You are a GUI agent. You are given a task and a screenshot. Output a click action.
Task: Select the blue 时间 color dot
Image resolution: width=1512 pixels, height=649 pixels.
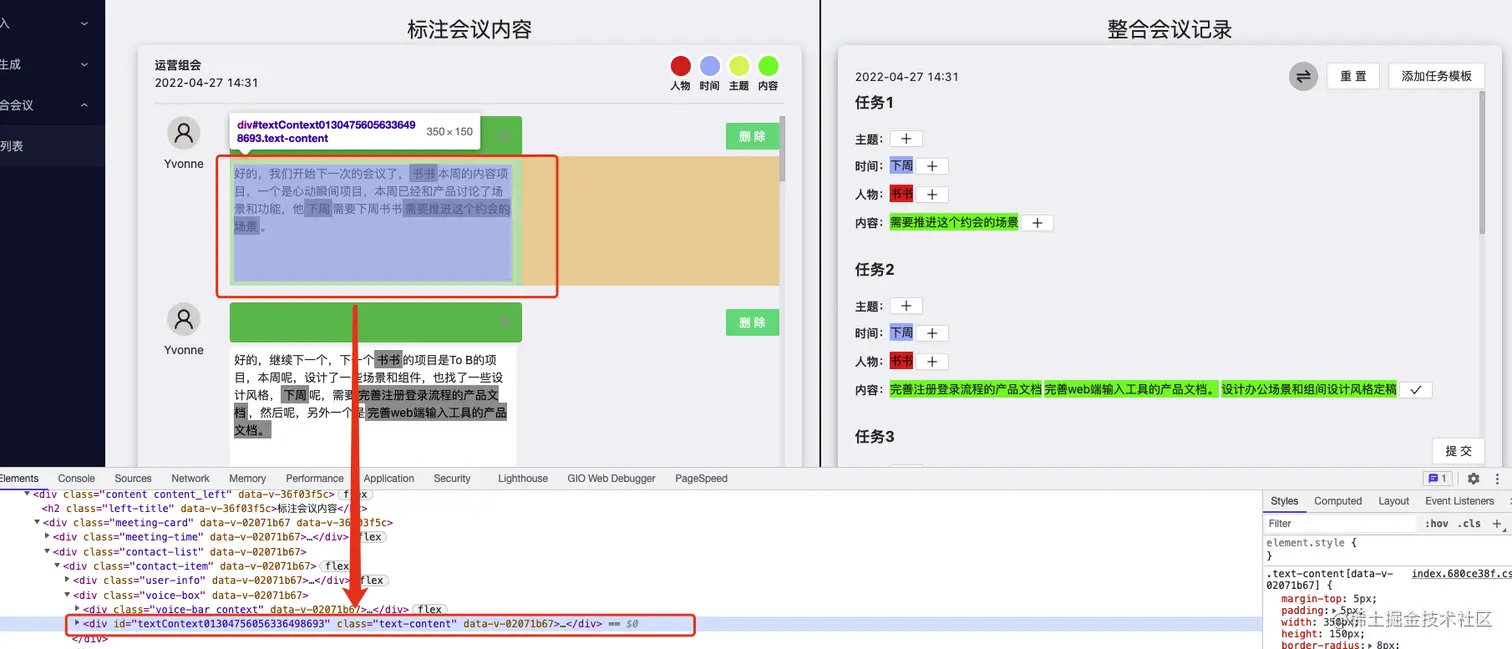click(710, 66)
